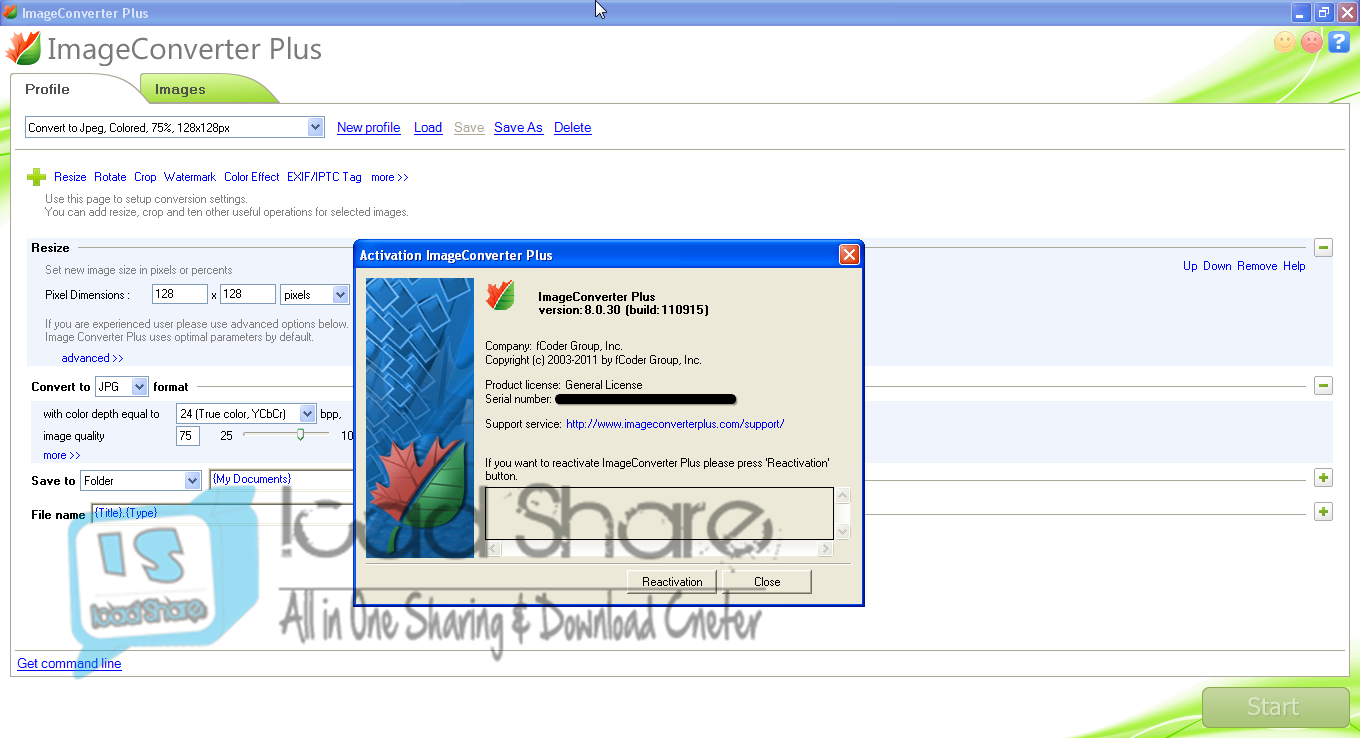Move Resize section Up
The width and height of the screenshot is (1360, 738).
1190,266
